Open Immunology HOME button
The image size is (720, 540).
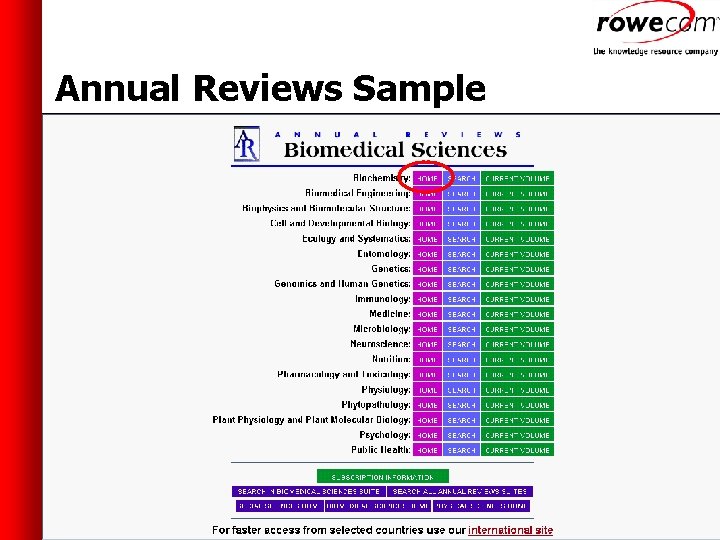pyautogui.click(x=427, y=299)
